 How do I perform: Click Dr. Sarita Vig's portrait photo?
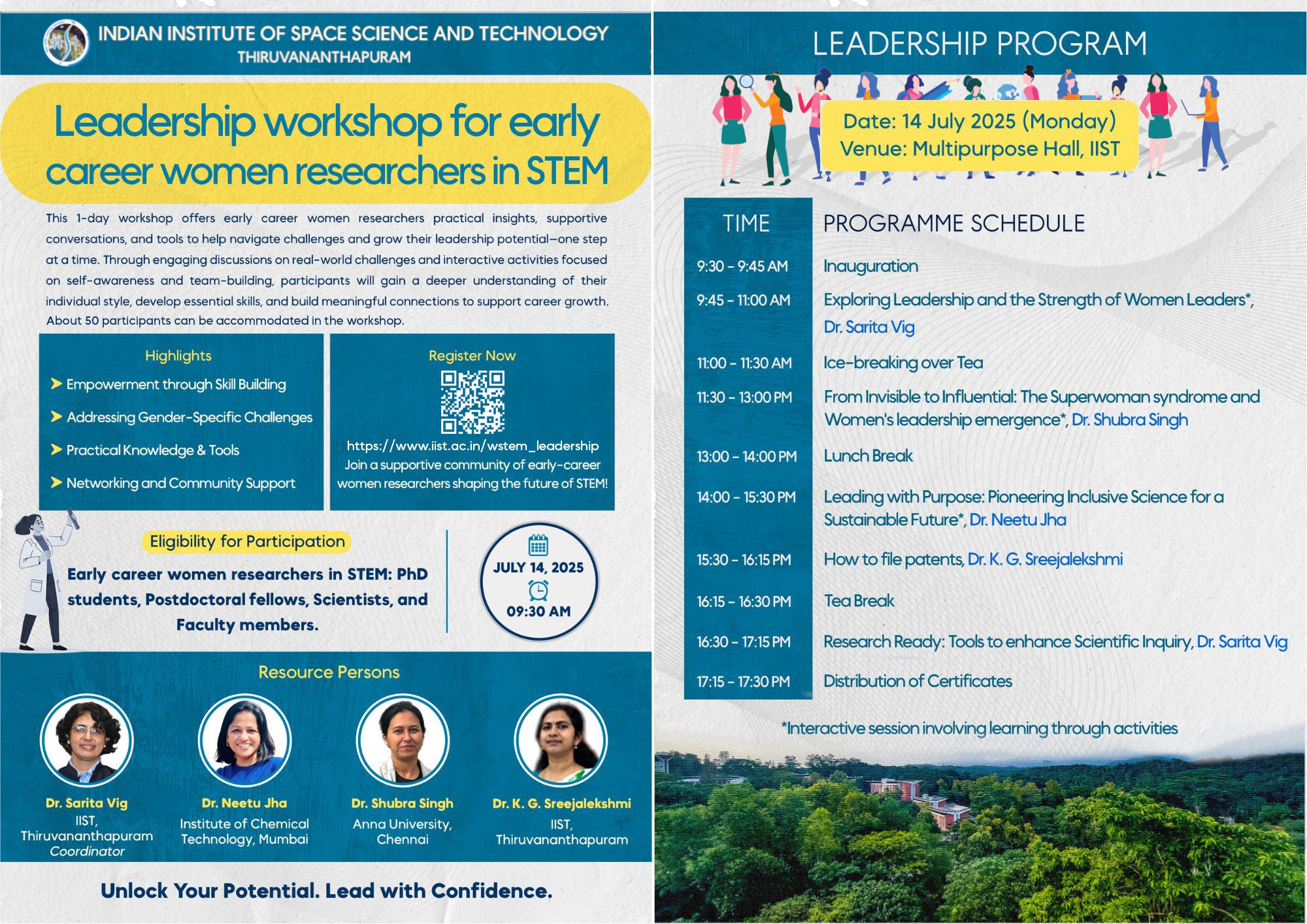coord(87,740)
